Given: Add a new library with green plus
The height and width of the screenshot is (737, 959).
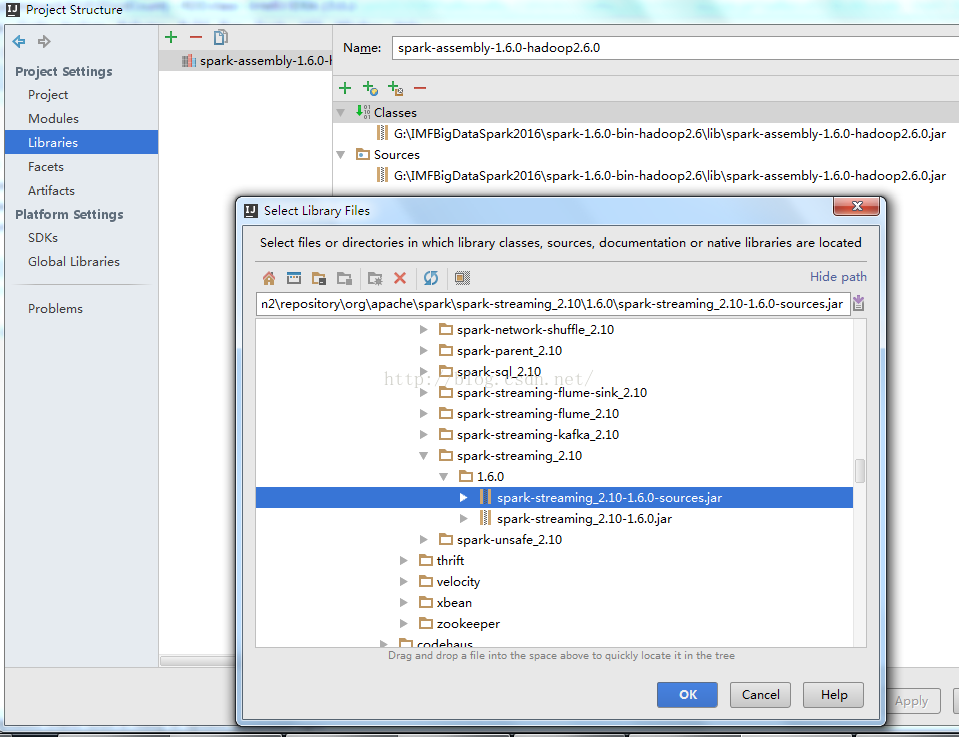Looking at the screenshot, I should [171, 37].
